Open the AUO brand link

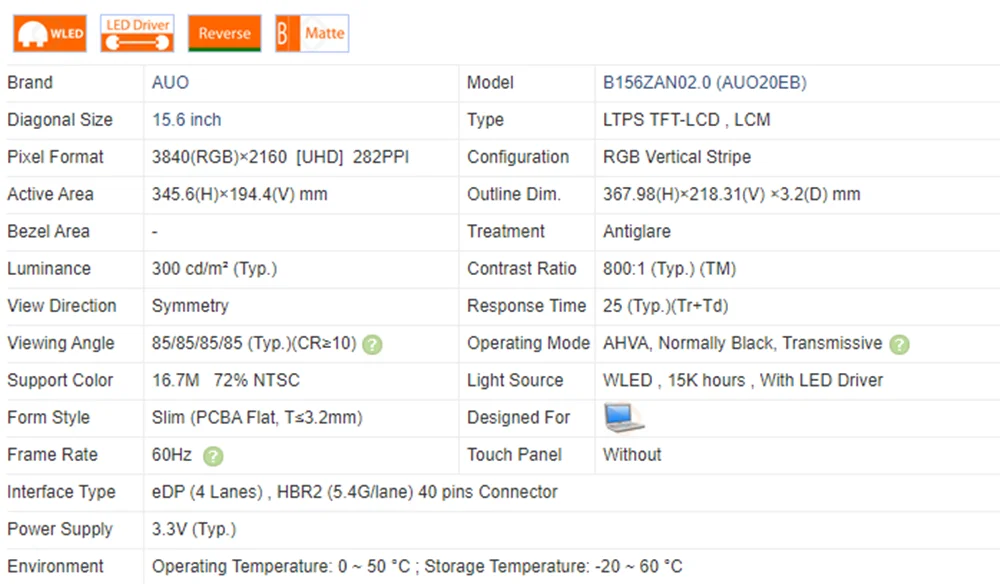pos(170,83)
